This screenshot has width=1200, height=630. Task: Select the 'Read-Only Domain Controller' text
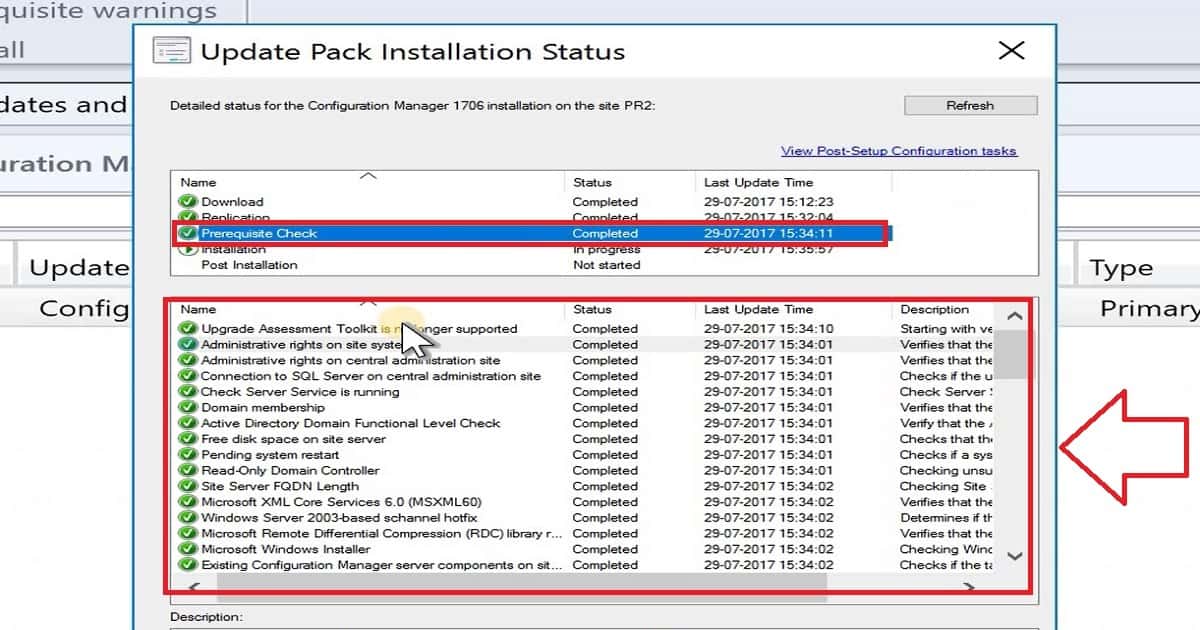(290, 470)
